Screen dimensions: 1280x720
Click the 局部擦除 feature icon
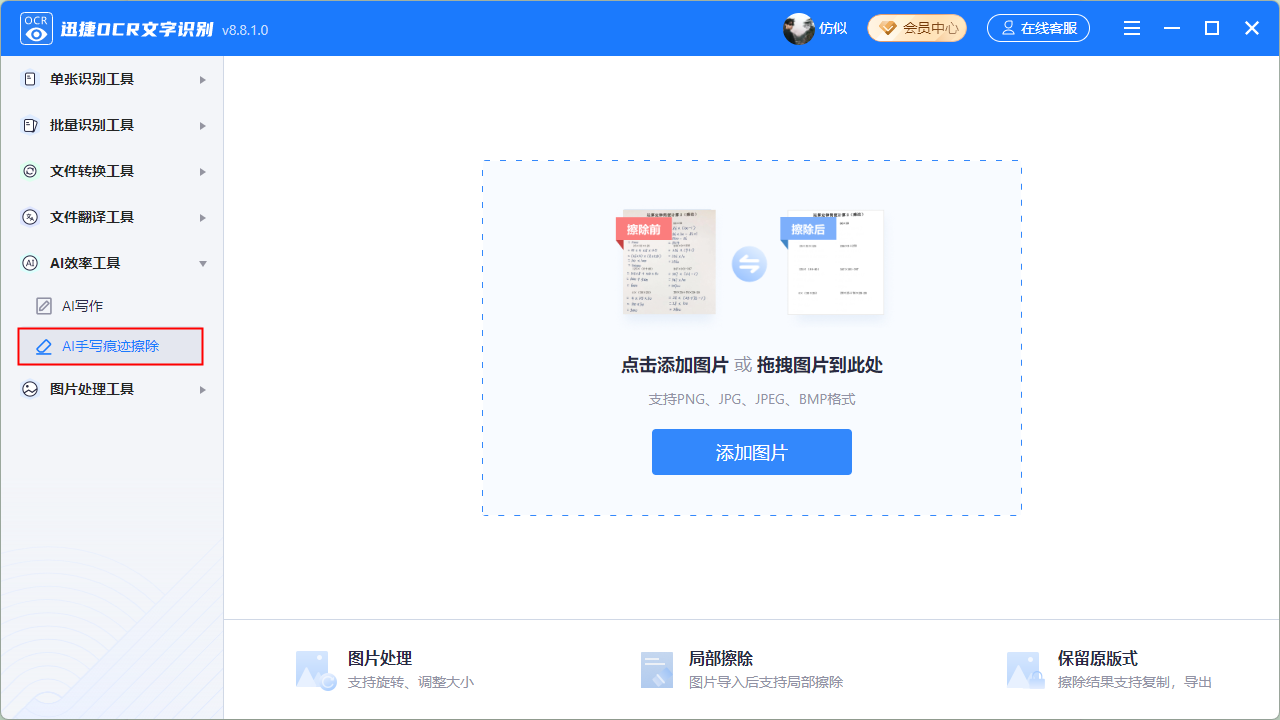pyautogui.click(x=657, y=669)
